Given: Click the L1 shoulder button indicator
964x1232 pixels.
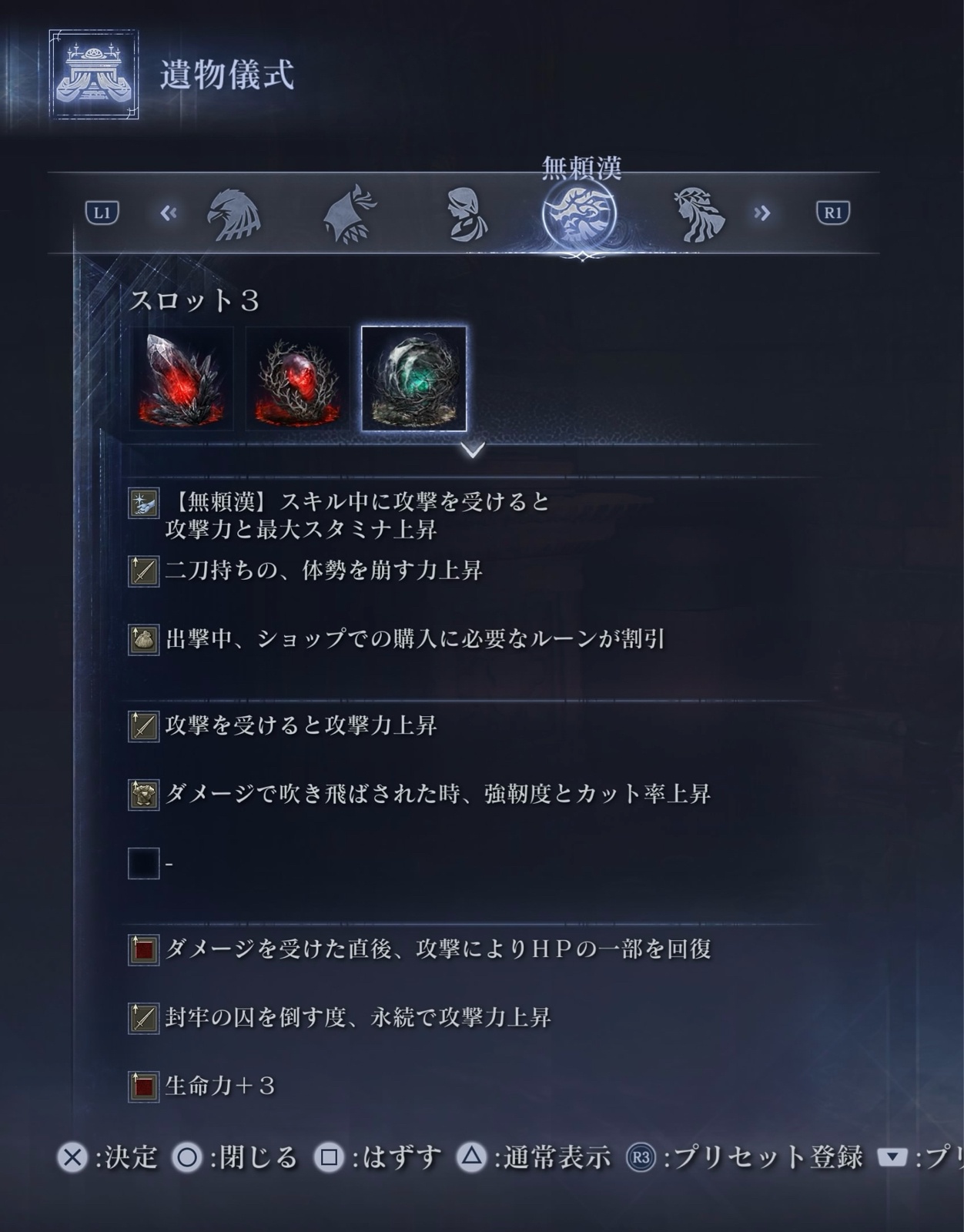Looking at the screenshot, I should tap(102, 213).
